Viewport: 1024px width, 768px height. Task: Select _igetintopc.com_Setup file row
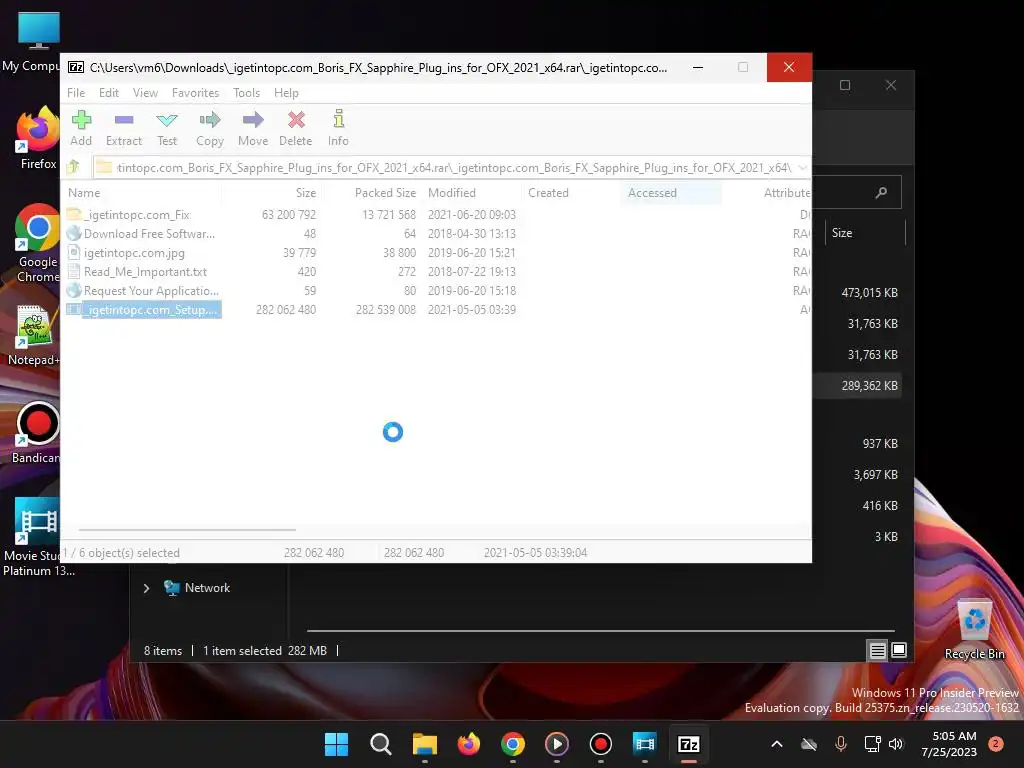tap(436, 310)
